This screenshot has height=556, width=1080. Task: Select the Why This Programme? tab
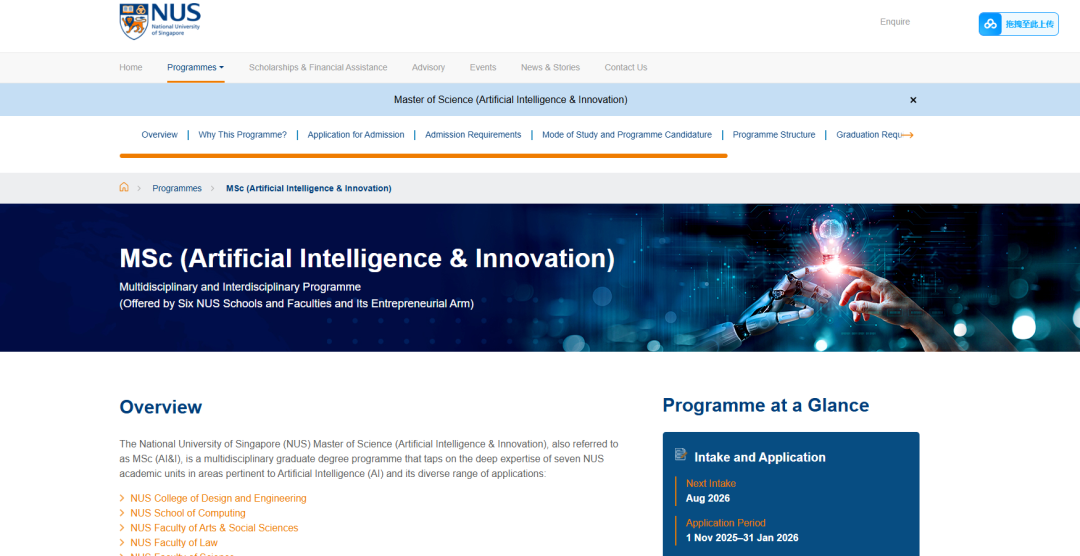click(242, 135)
